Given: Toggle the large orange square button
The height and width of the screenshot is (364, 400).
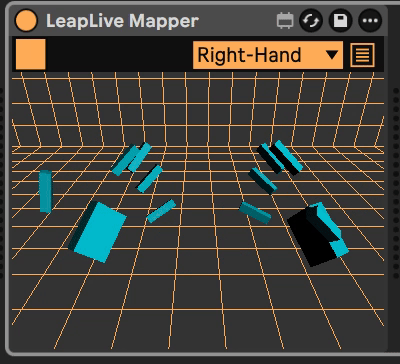Looking at the screenshot, I should click(x=31, y=54).
